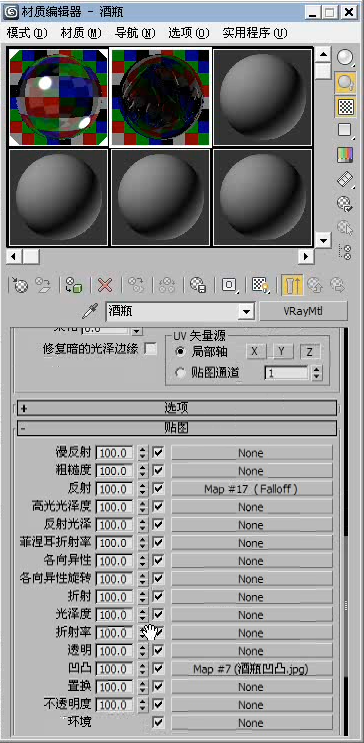Click the sample slots scroll right arrow
This screenshot has height=743, width=364.
(x=306, y=256)
